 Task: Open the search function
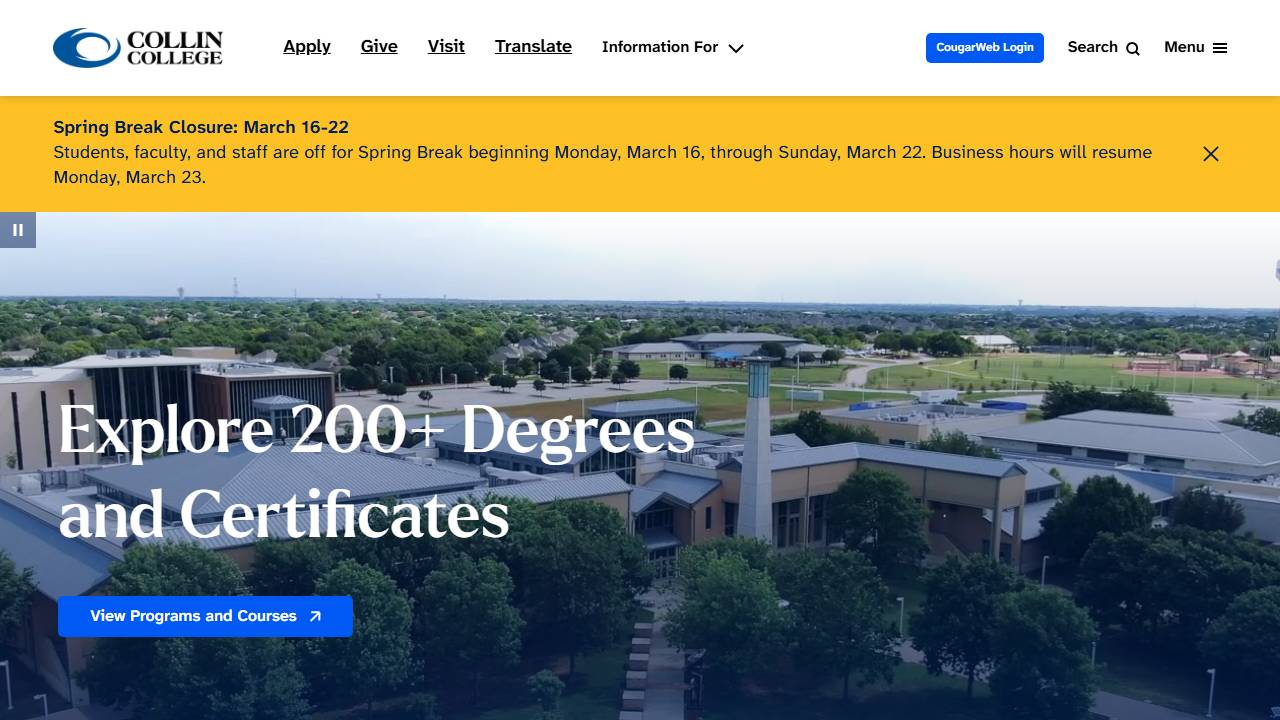point(1093,47)
